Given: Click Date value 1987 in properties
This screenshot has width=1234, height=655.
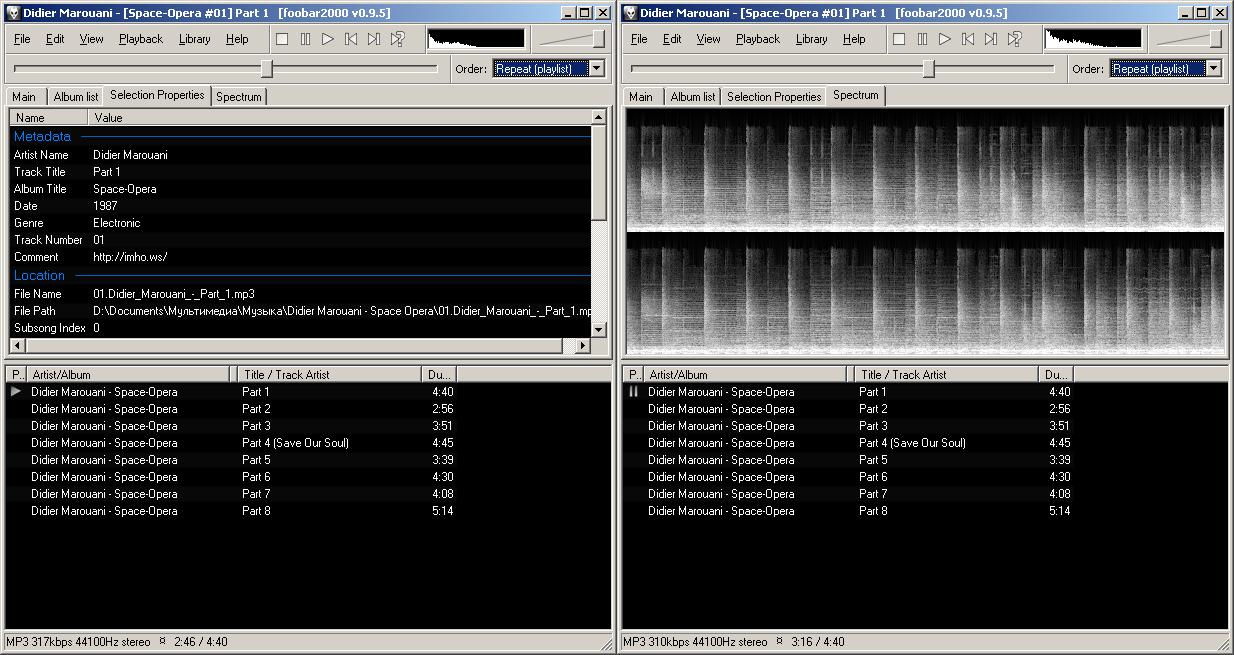Looking at the screenshot, I should click(x=105, y=206).
